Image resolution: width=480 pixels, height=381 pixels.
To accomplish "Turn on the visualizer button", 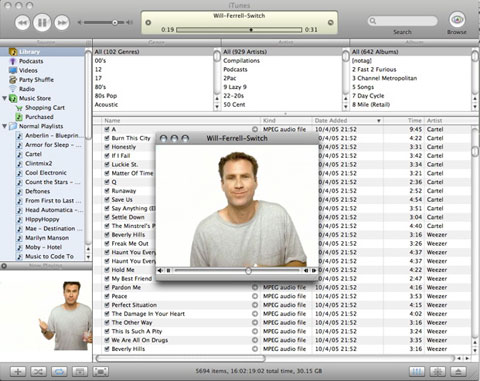I will [438, 371].
